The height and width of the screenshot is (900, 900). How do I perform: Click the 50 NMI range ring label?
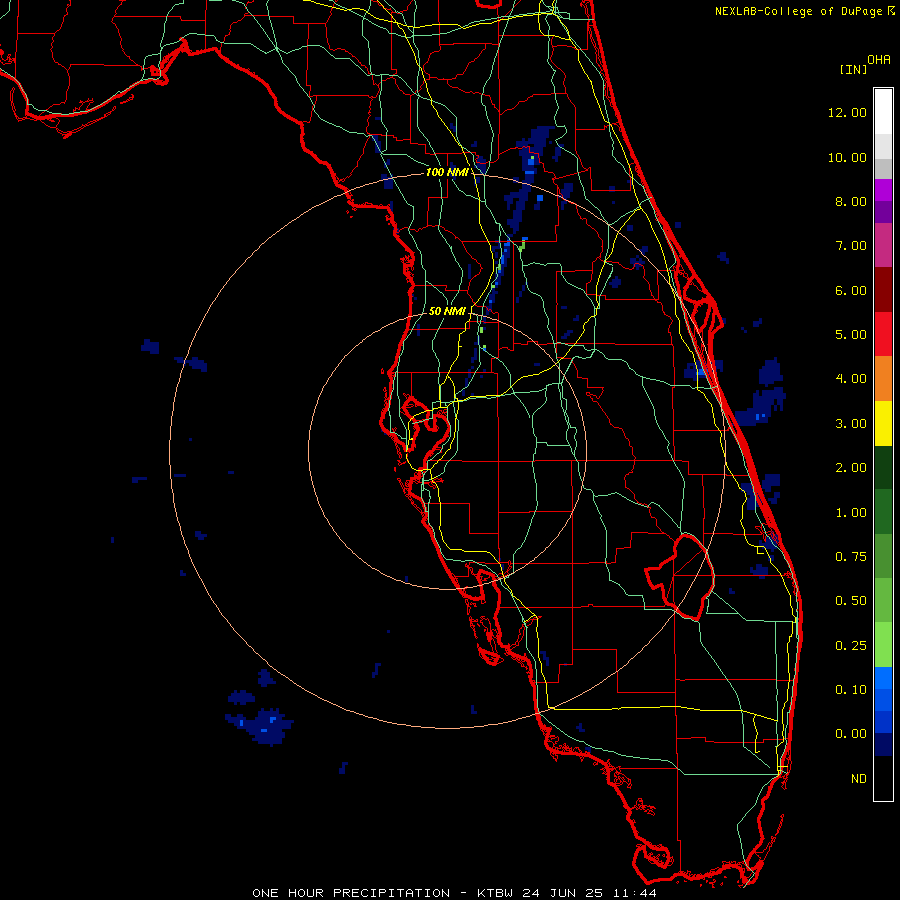(447, 311)
